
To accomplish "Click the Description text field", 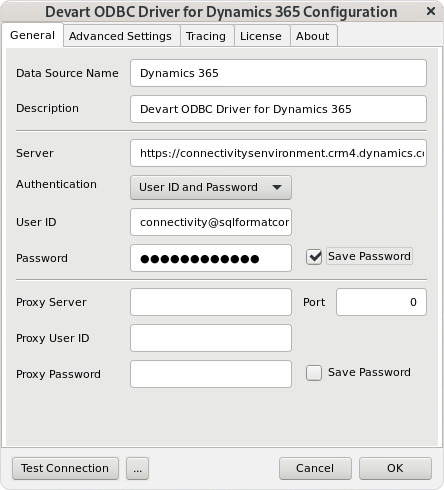I will (278, 109).
